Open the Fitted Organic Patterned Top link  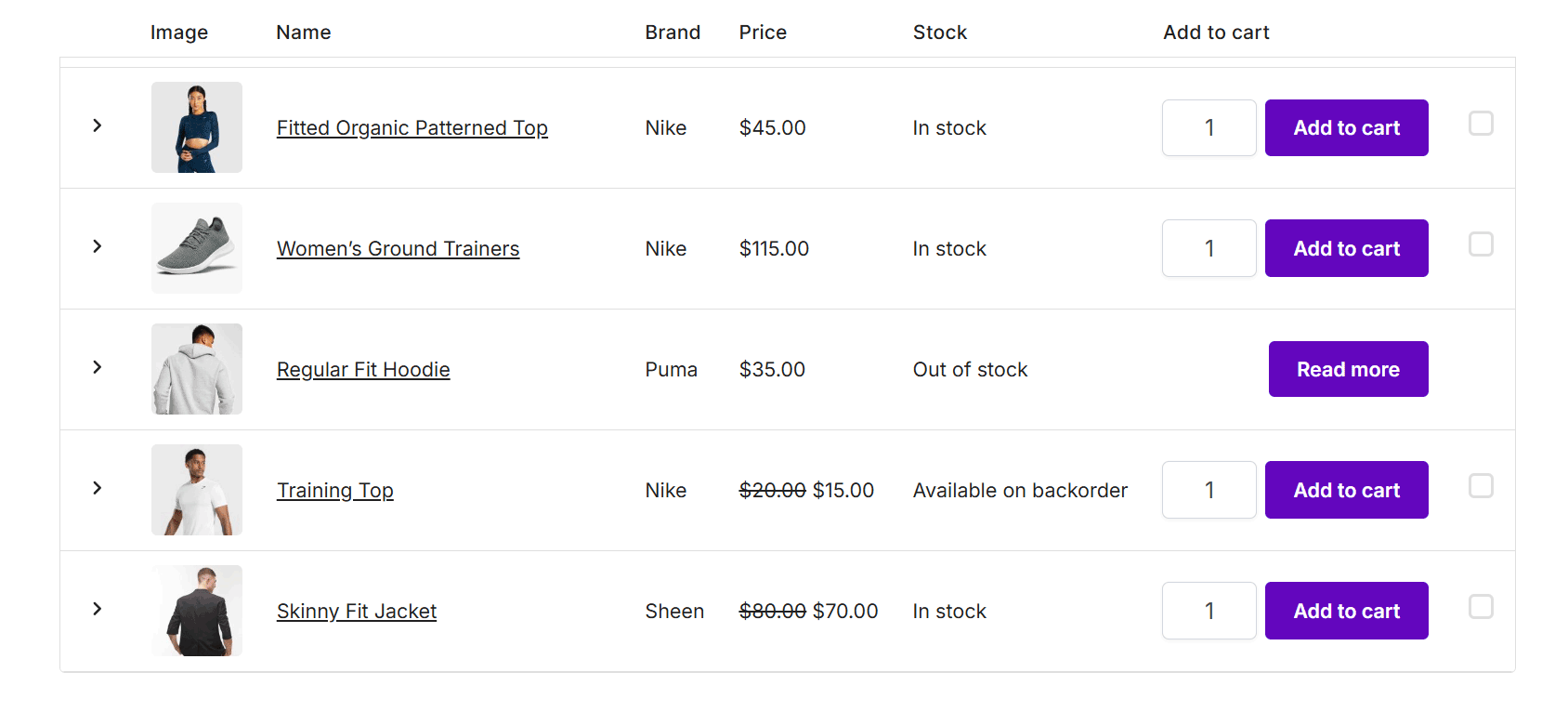[412, 128]
